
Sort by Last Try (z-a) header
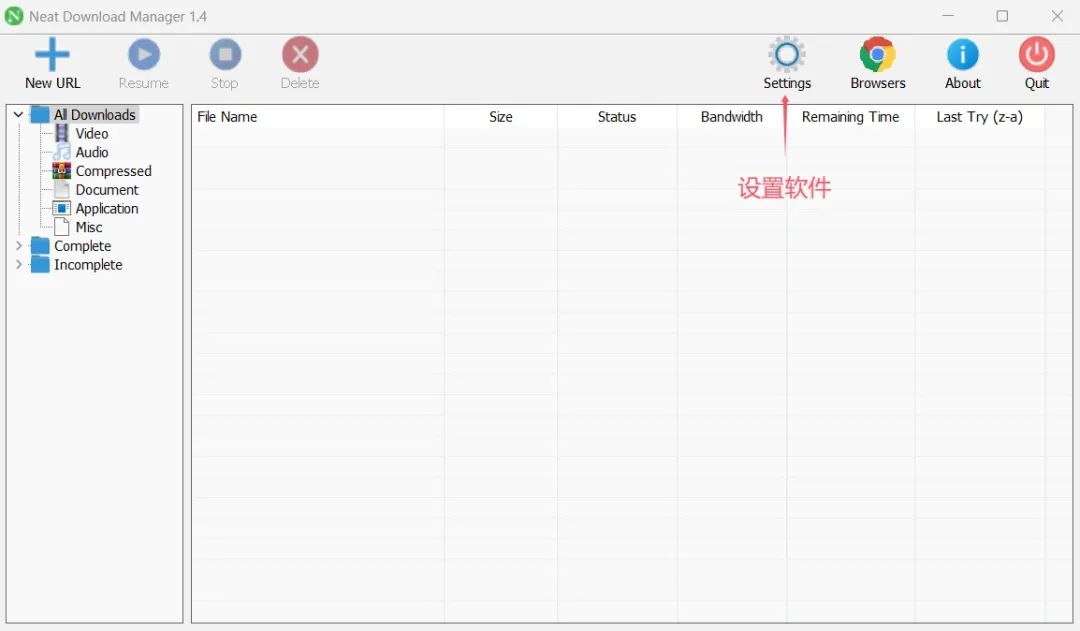pyautogui.click(x=979, y=117)
